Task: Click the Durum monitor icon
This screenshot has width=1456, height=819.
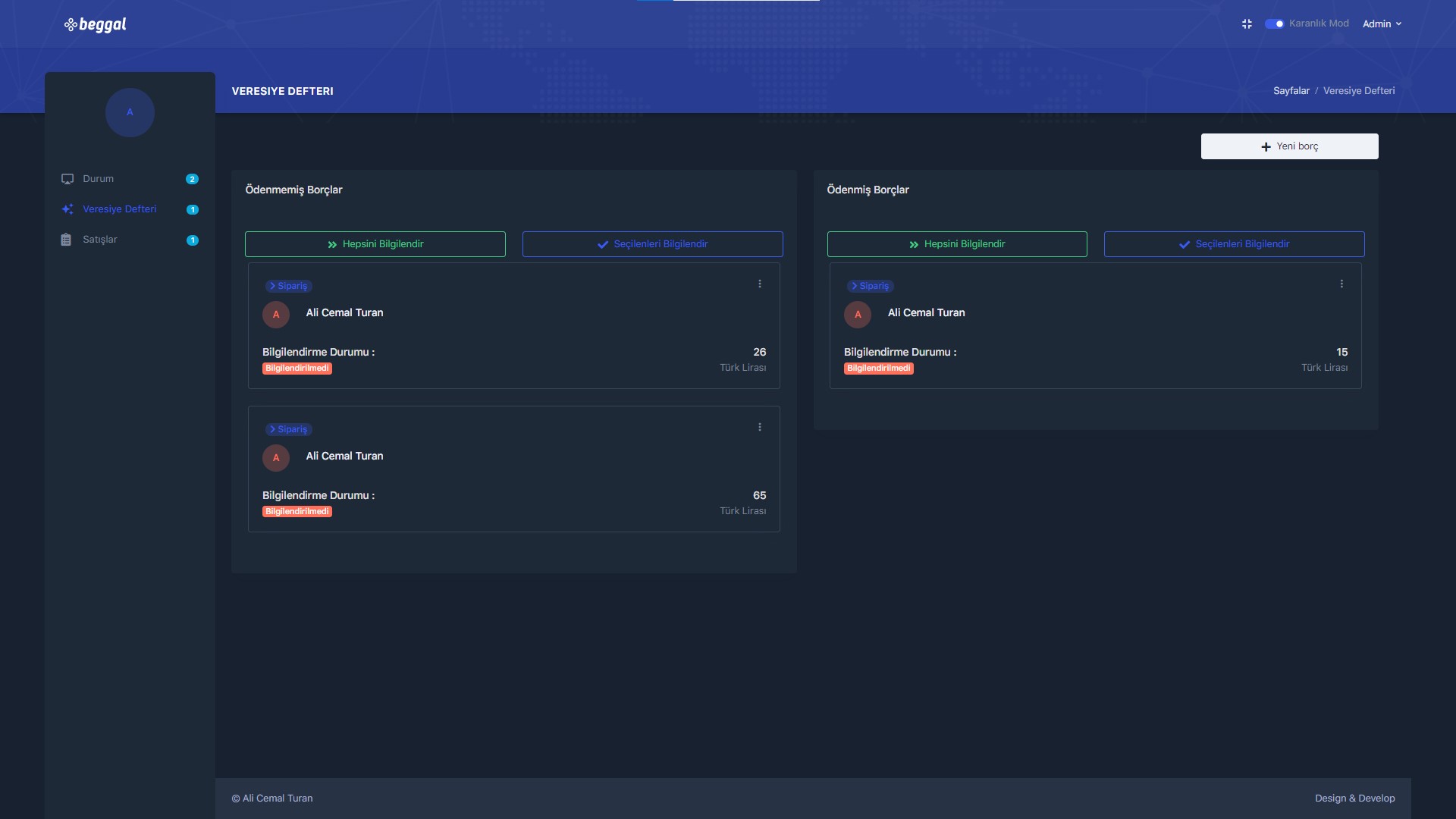Action: tap(67, 179)
